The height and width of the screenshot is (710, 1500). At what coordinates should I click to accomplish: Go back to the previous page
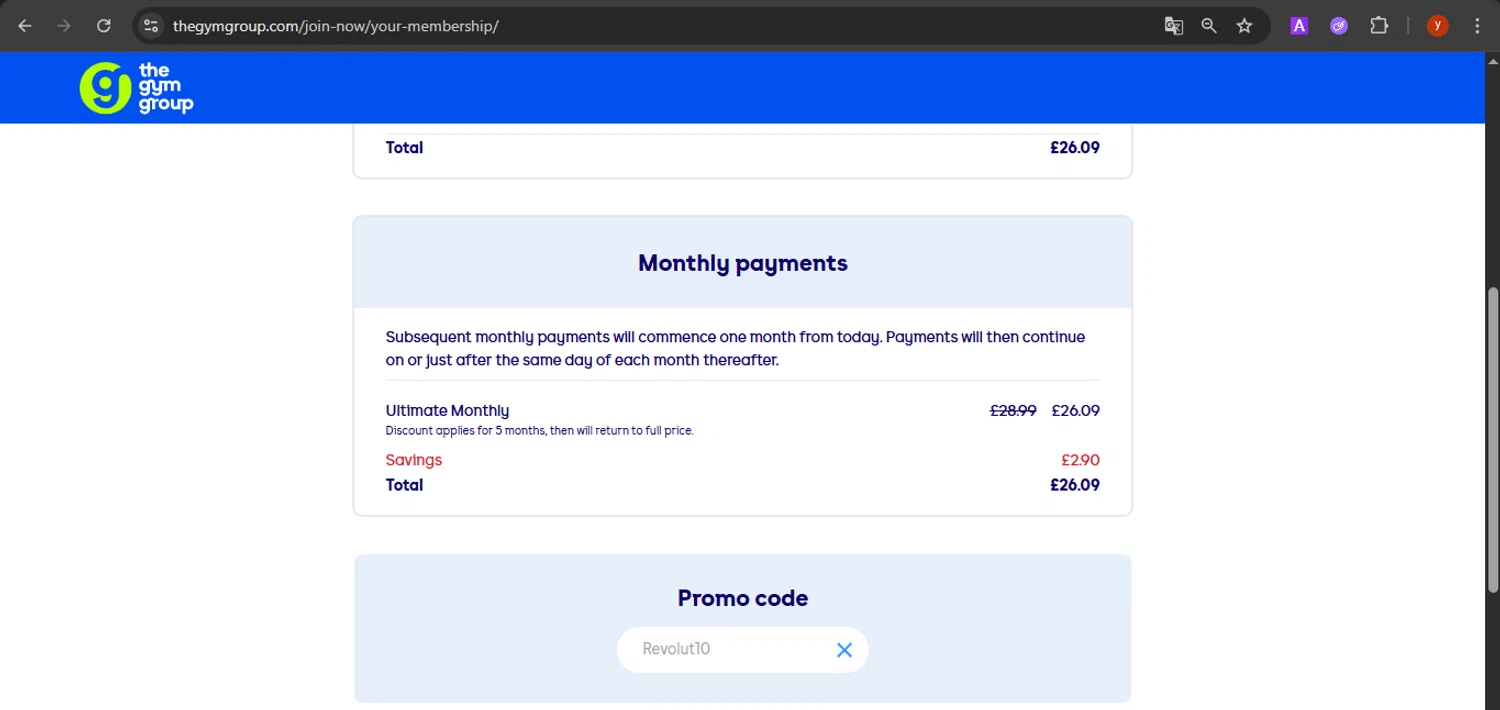click(x=25, y=26)
